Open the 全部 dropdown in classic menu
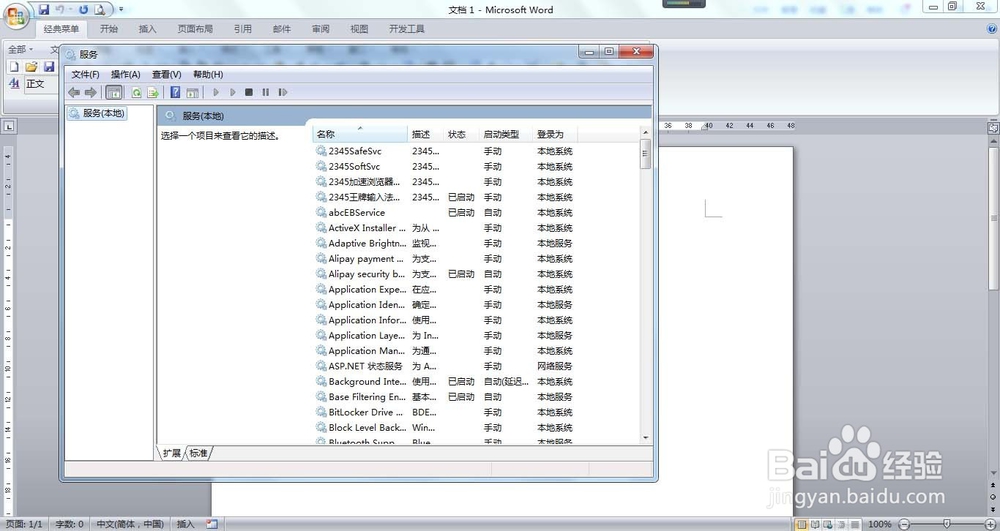 pyautogui.click(x=20, y=49)
